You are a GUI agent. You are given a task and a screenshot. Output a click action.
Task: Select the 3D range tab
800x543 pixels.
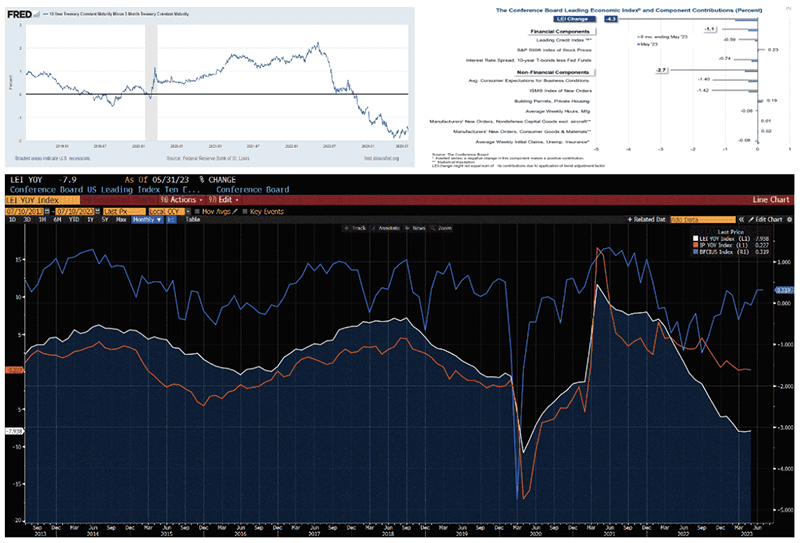(28, 219)
